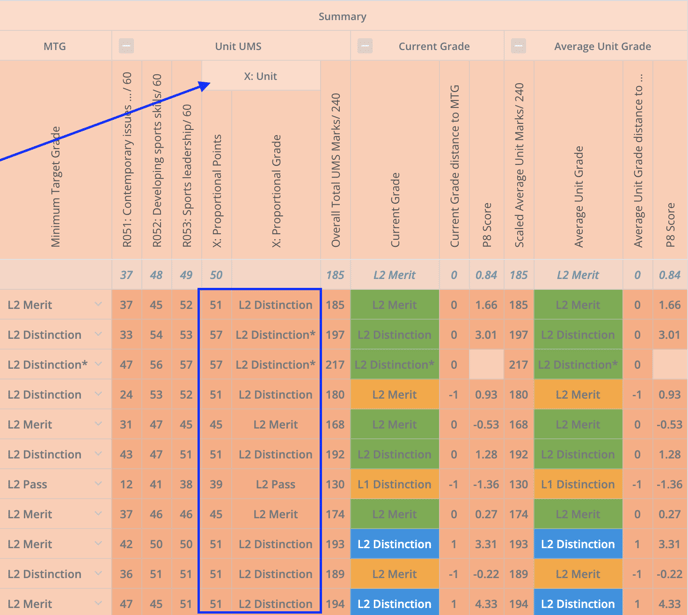
Task: Click the X: Proportional Grade column header
Action: click(x=276, y=190)
